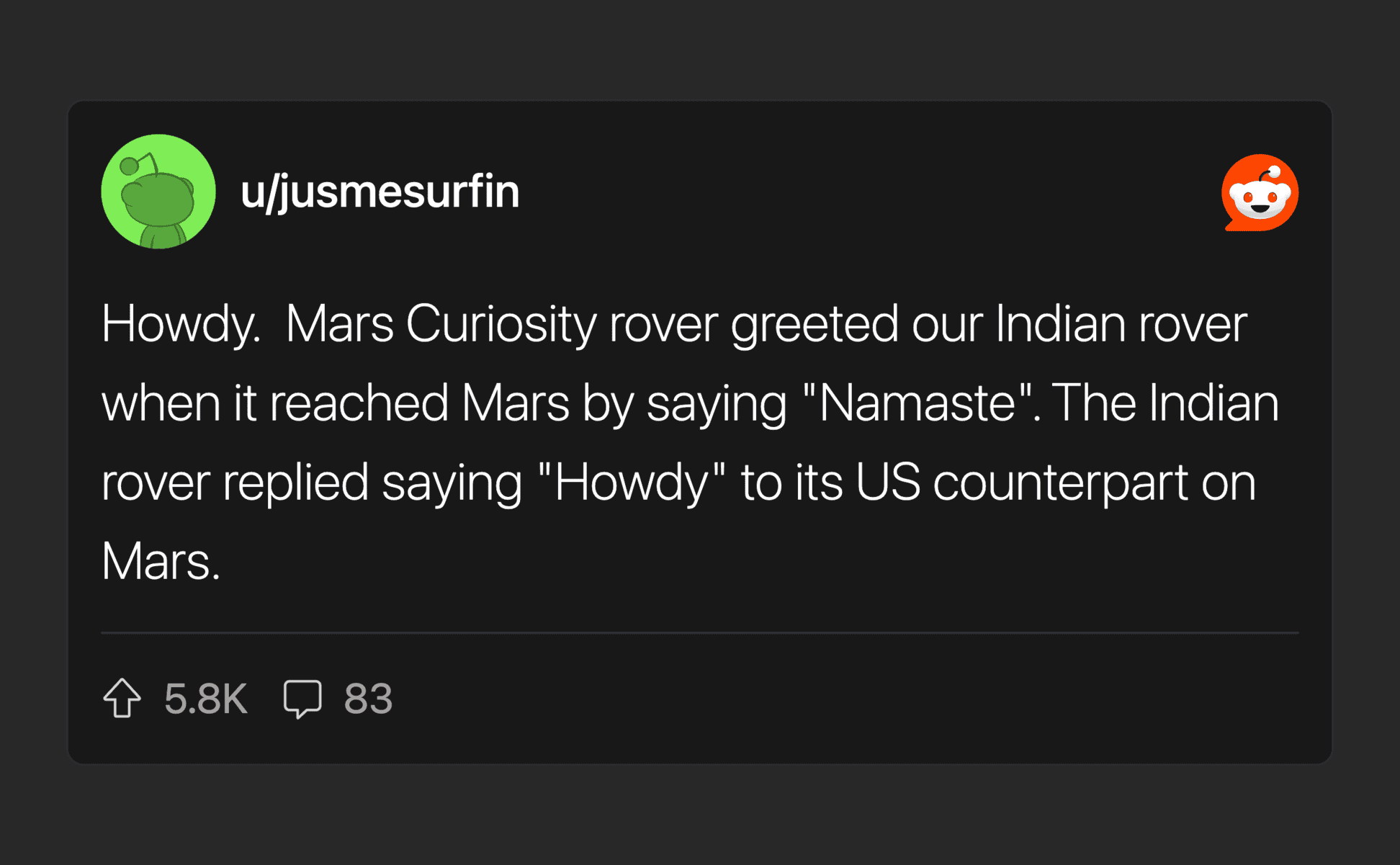This screenshot has height=865, width=1400.
Task: Click the orange Reddit logo
Action: point(1260,192)
